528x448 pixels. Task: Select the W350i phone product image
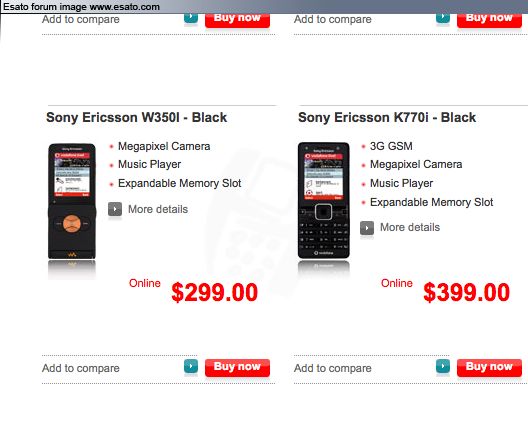(72, 201)
